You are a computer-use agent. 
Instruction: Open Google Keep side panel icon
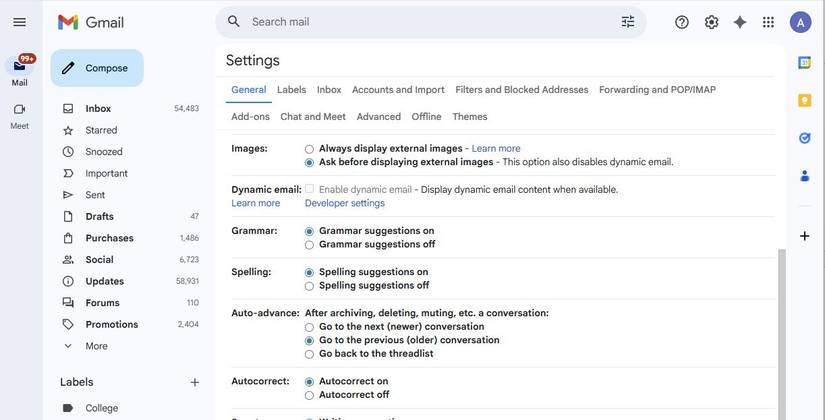click(x=804, y=100)
